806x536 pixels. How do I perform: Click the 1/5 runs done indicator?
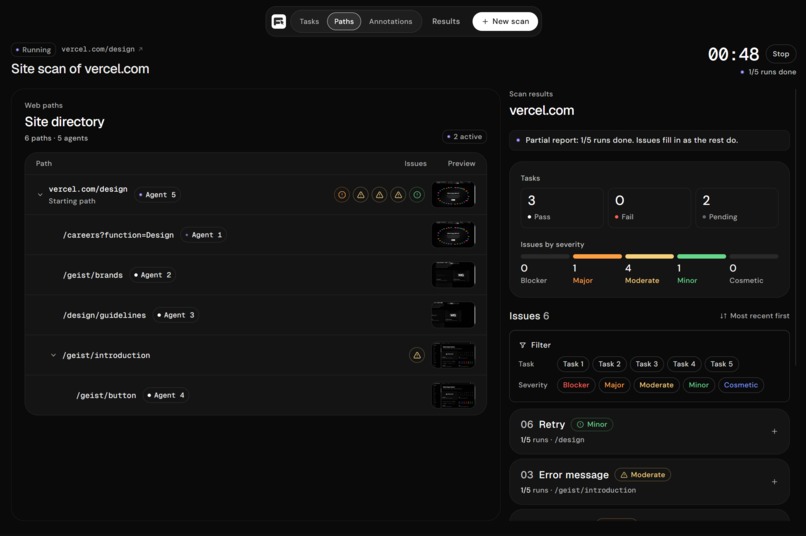768,72
